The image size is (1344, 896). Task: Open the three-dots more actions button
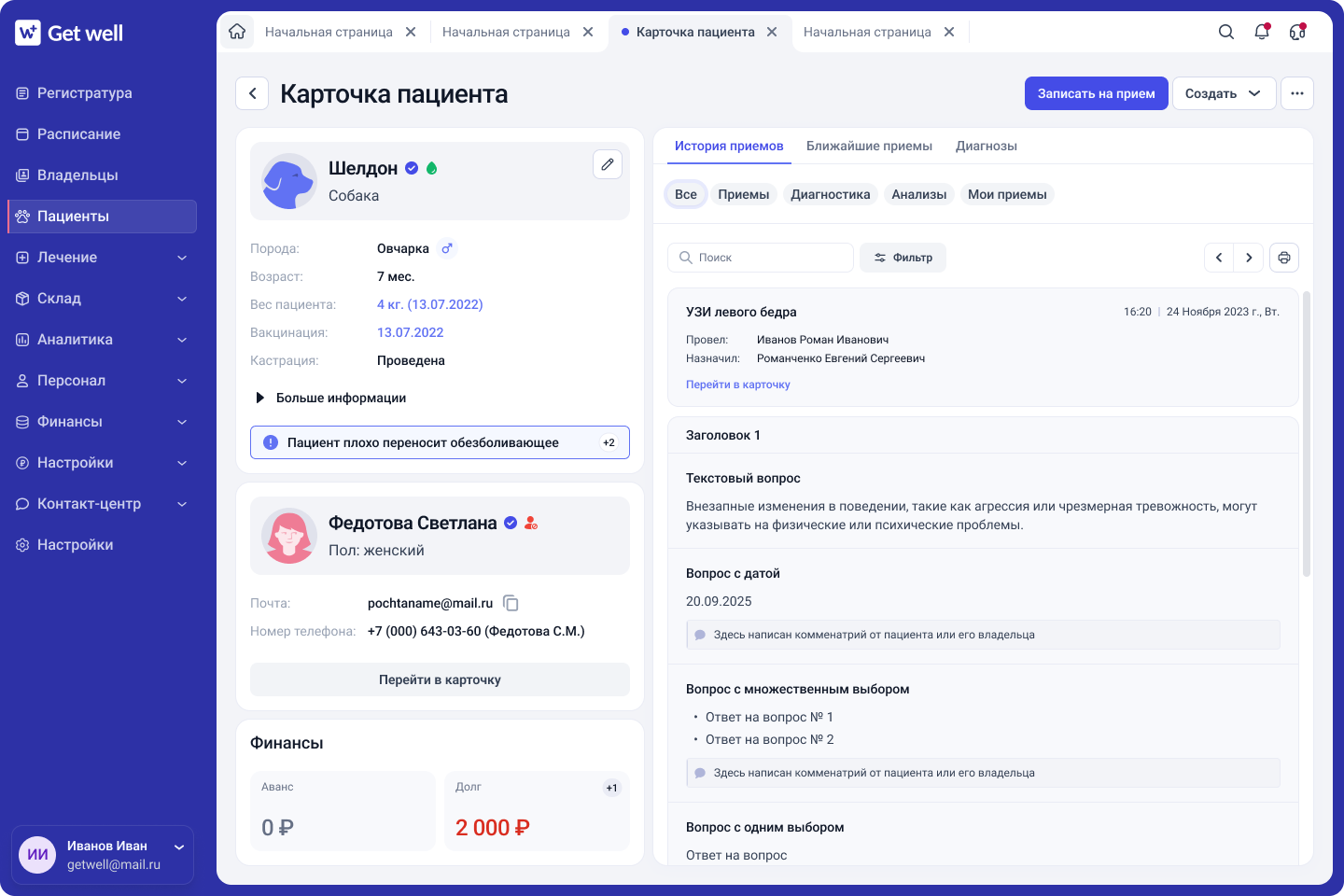click(x=1297, y=93)
